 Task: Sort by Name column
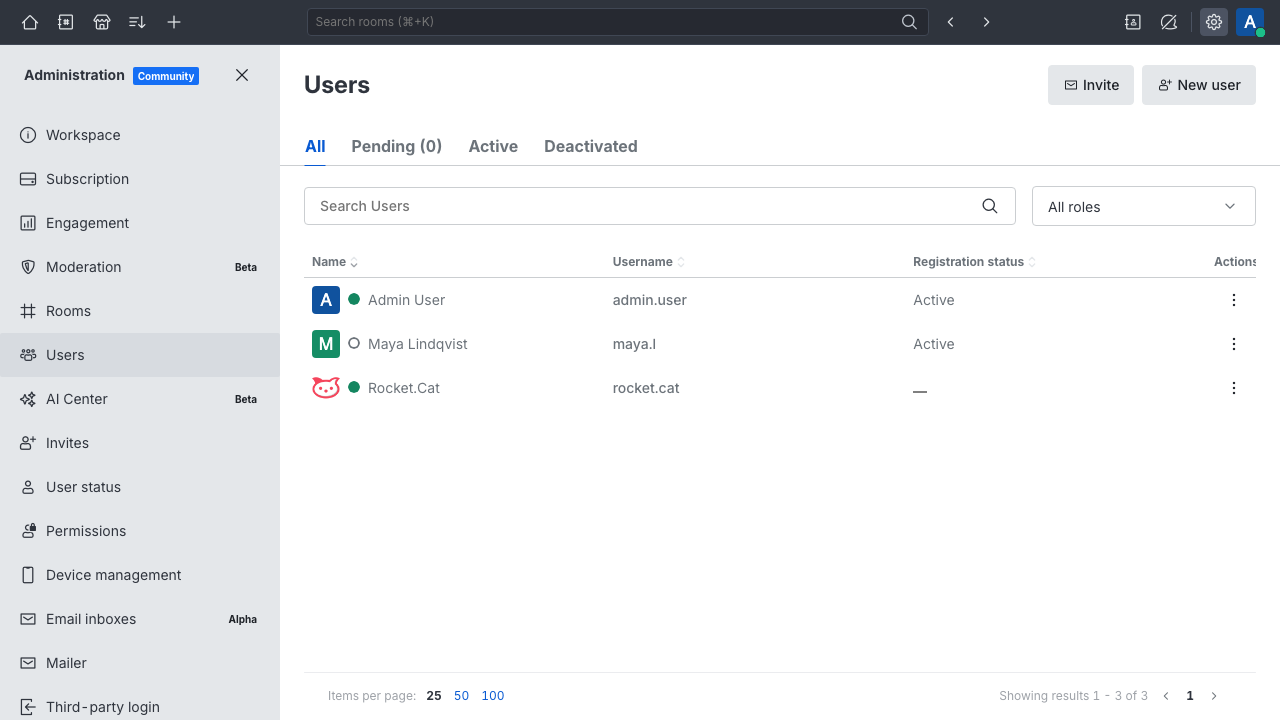click(335, 262)
